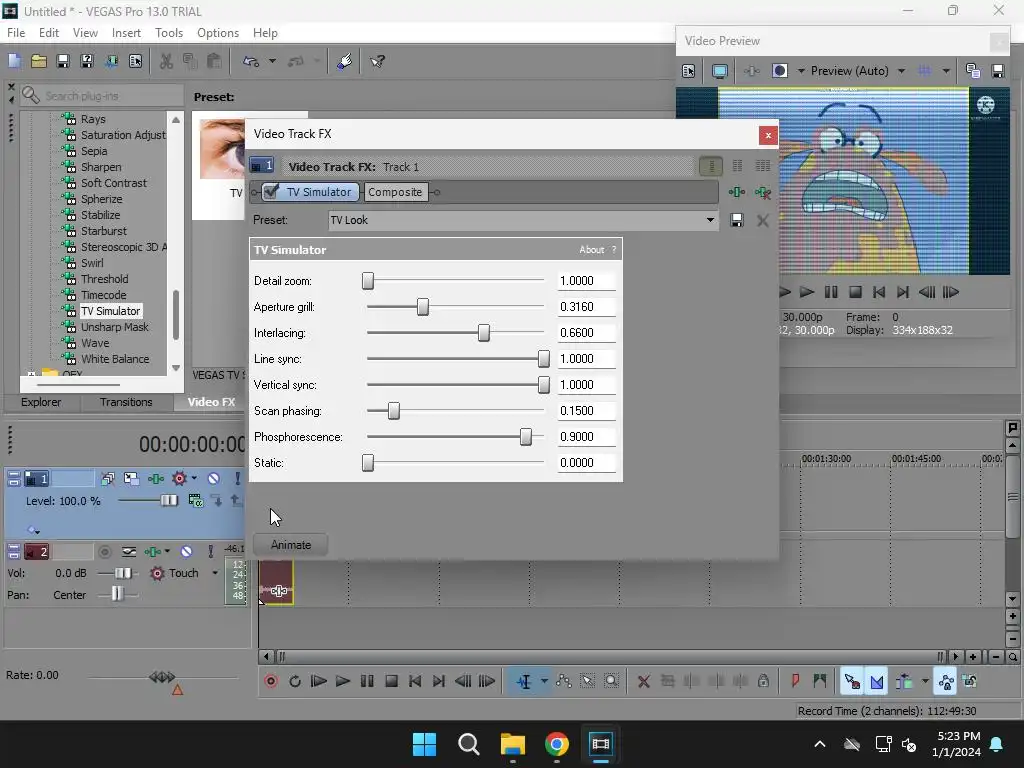Click the red Delete X in the timeline toolbar
This screenshot has height=768, width=1024.
click(643, 682)
